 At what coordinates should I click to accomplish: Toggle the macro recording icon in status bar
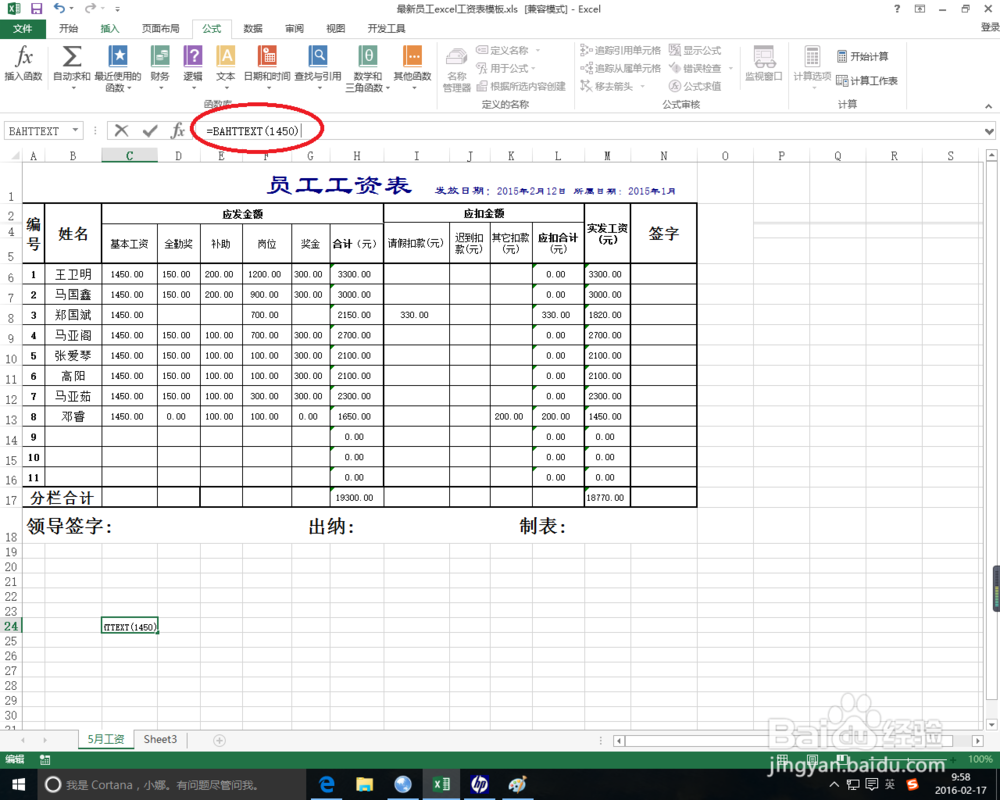pos(45,759)
